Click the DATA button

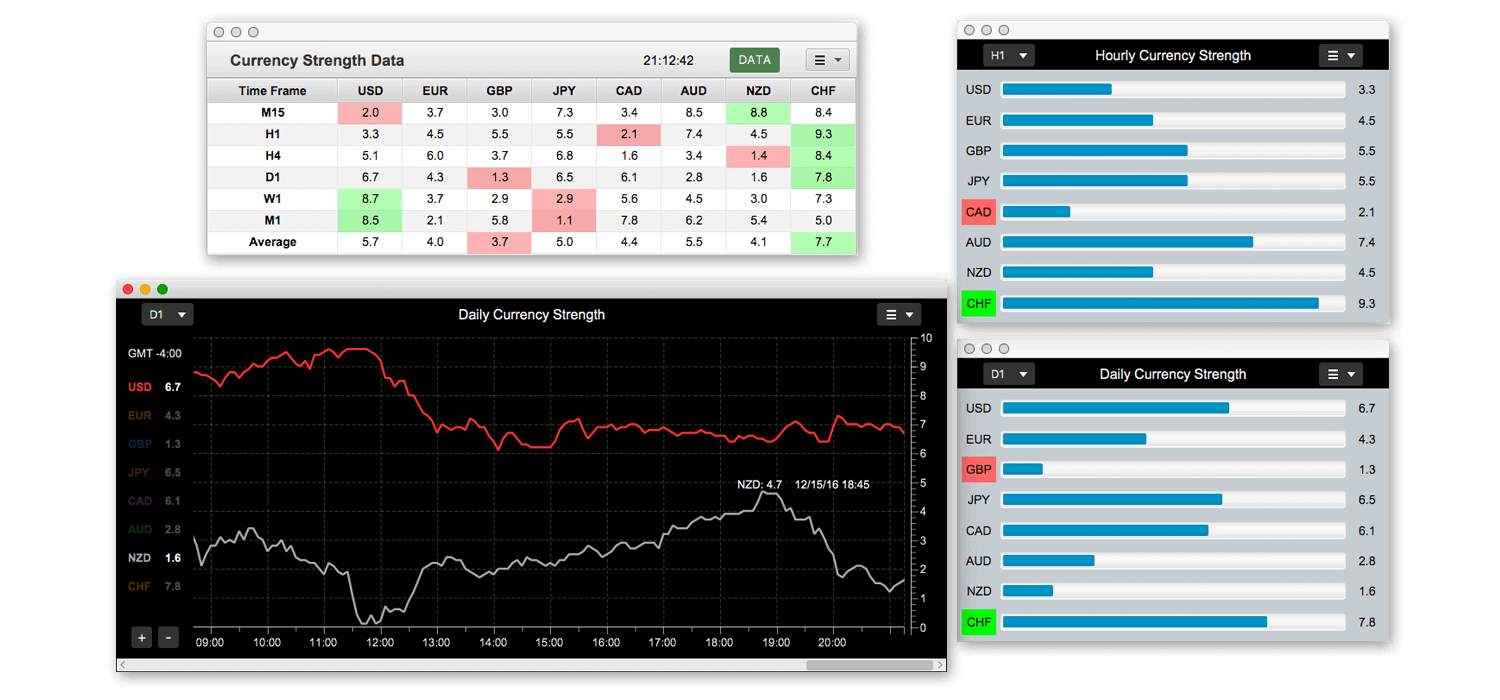[x=755, y=60]
